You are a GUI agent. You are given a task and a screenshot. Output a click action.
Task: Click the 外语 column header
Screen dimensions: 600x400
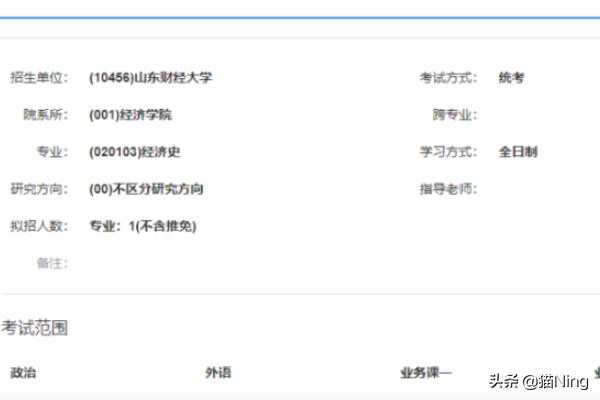tap(218, 373)
